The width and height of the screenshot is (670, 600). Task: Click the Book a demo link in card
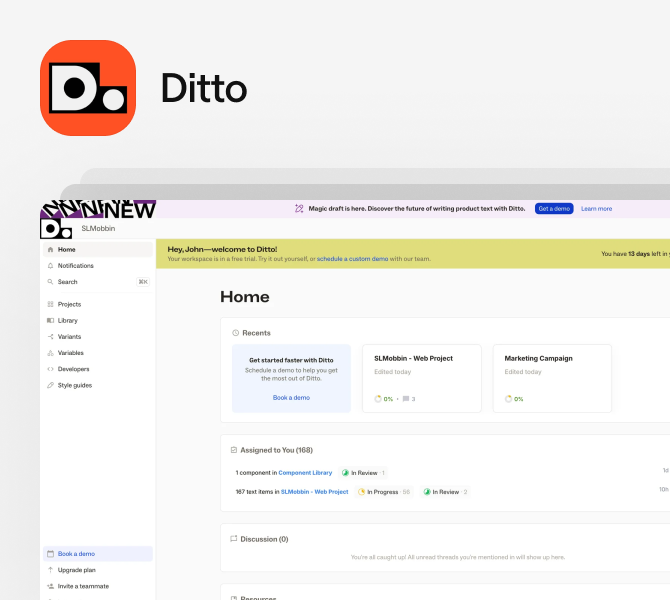point(291,398)
